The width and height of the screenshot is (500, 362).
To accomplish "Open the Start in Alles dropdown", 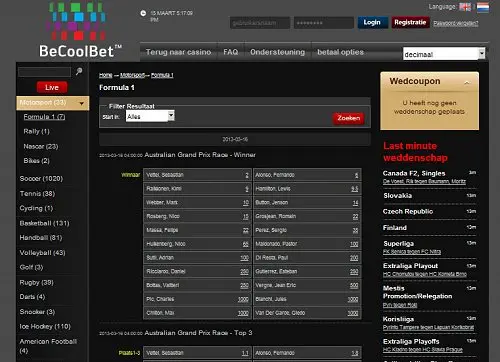I will click(150, 116).
